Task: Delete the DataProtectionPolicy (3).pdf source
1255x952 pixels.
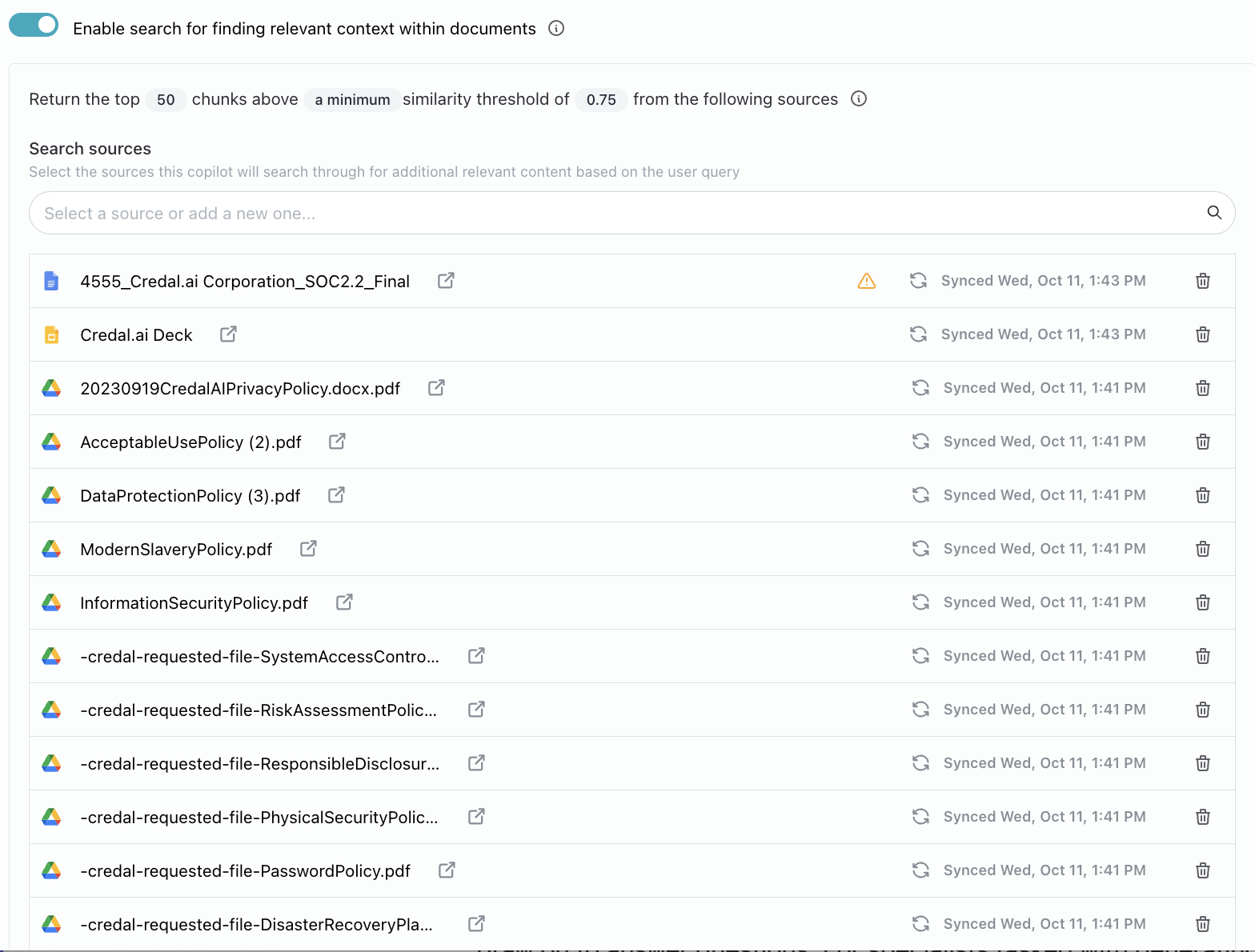Action: [x=1203, y=495]
